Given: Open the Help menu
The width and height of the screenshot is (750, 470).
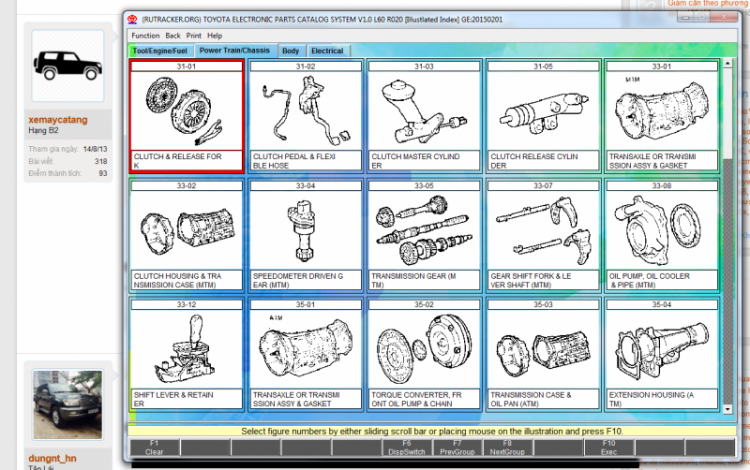Looking at the screenshot, I should click(214, 35).
